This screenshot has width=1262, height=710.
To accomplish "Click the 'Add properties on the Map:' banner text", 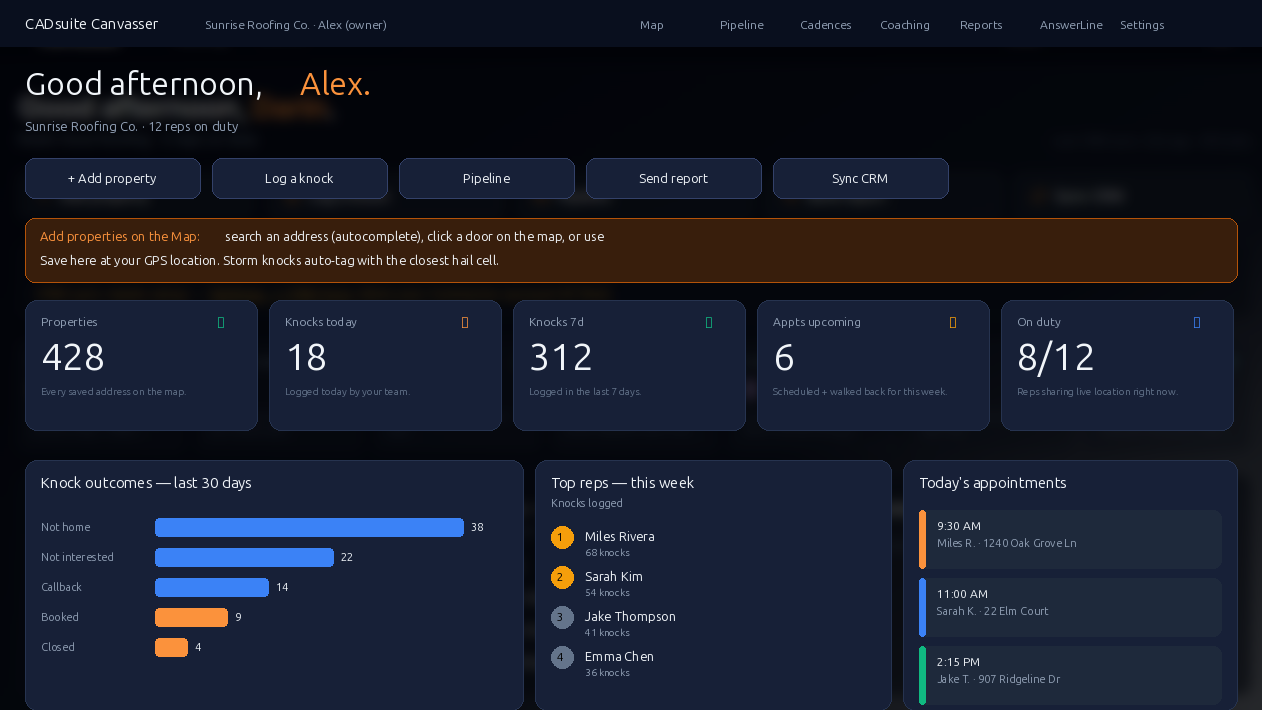I will pos(120,237).
